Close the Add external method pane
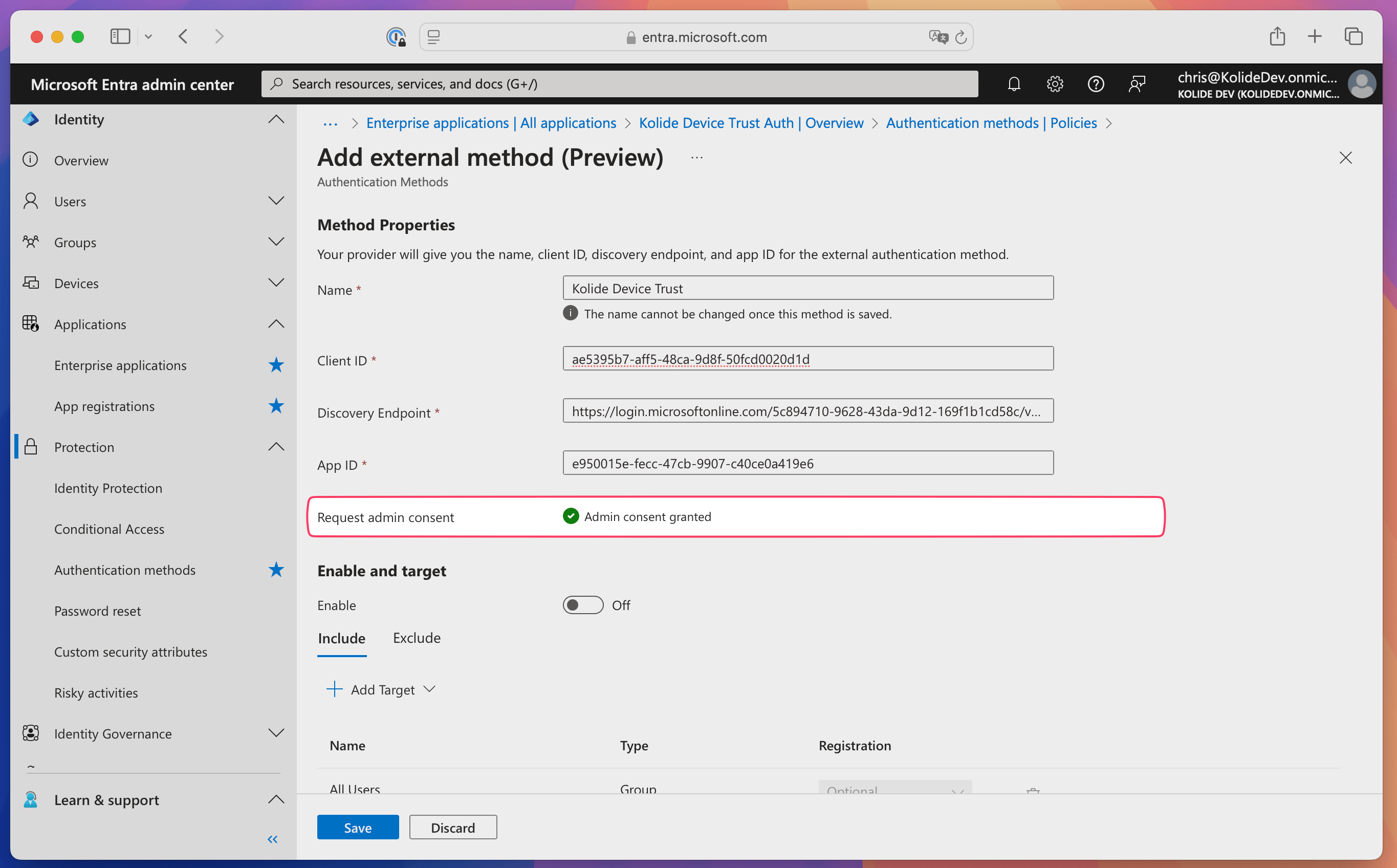The image size is (1397, 868). (x=1345, y=158)
